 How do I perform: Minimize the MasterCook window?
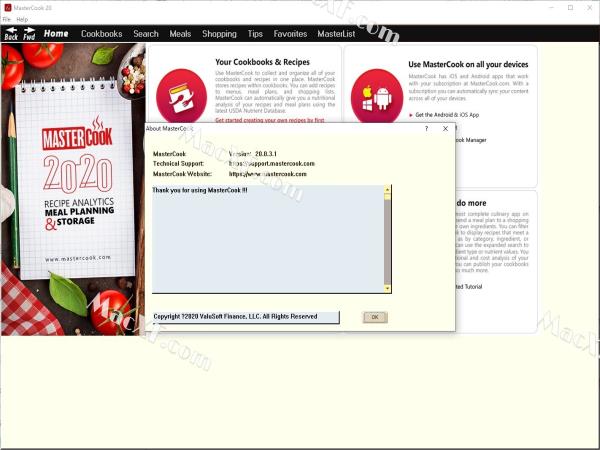pos(552,7)
